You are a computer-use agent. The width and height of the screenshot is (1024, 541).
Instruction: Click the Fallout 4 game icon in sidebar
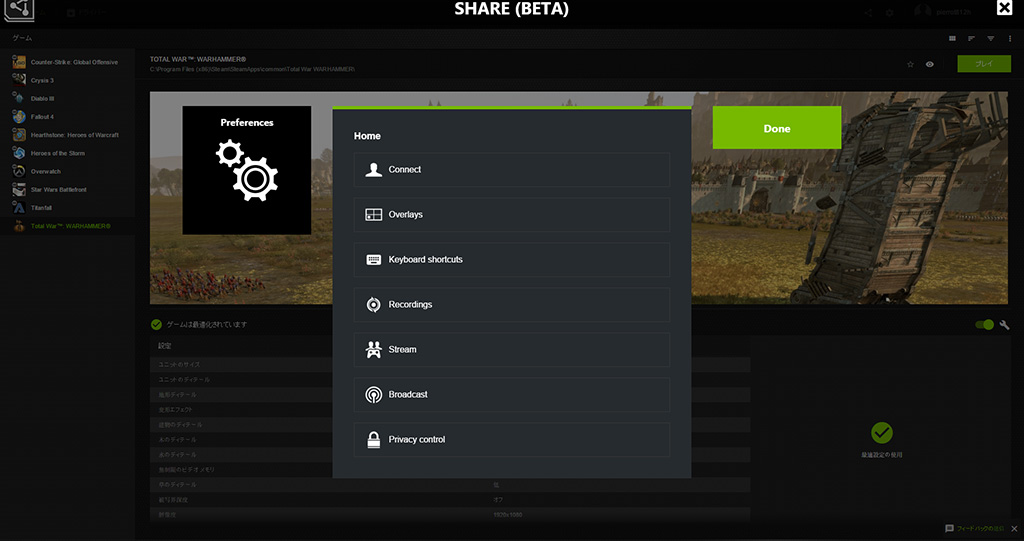[x=19, y=117]
